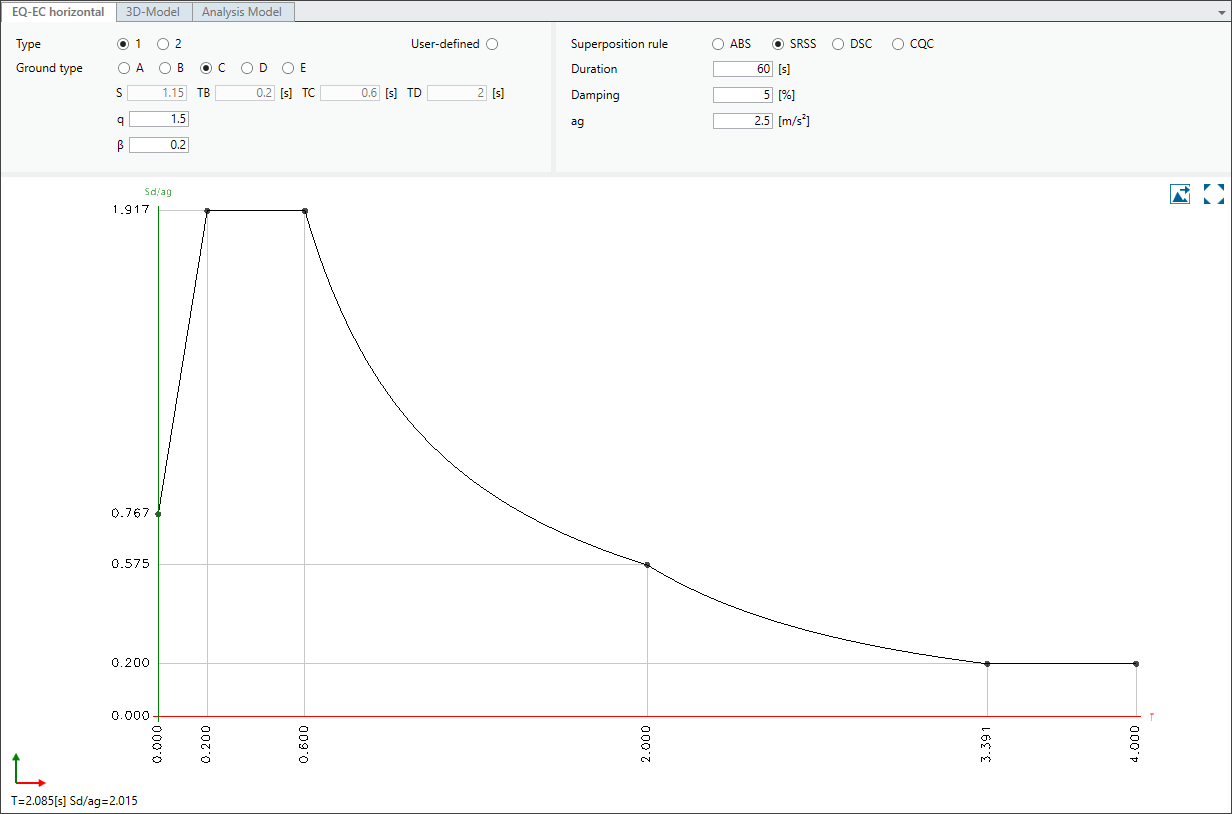Enable the User-defined radio option
1232x814 pixels.
(492, 44)
